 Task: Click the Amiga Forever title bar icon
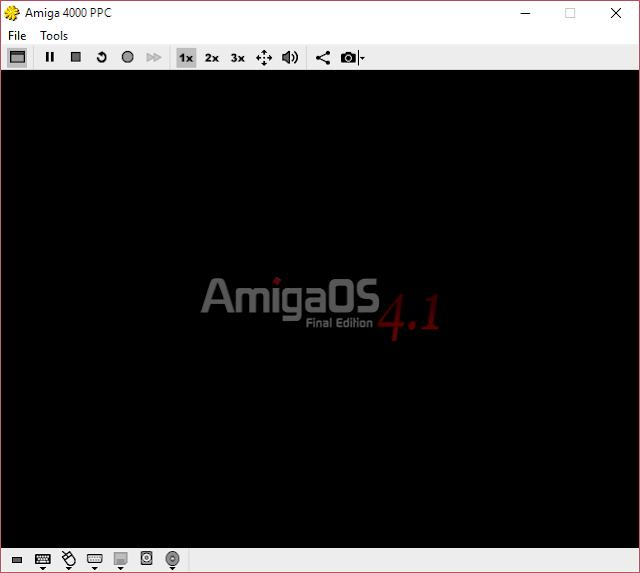tap(12, 13)
